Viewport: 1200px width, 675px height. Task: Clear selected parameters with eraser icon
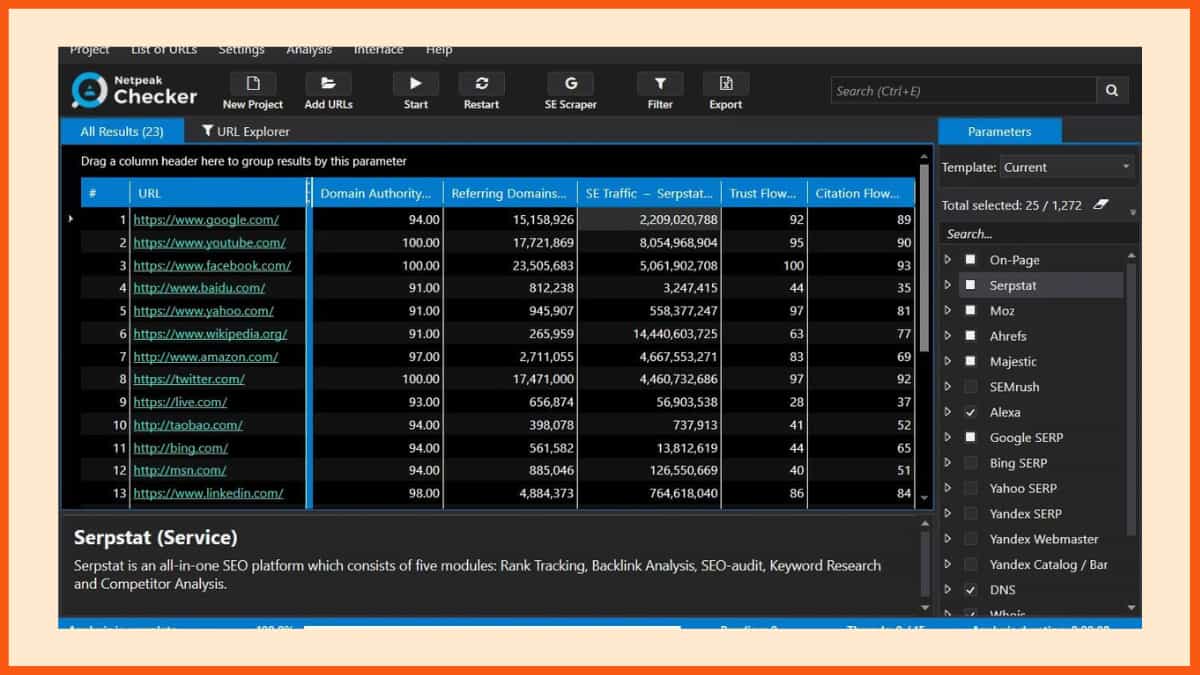click(1101, 205)
